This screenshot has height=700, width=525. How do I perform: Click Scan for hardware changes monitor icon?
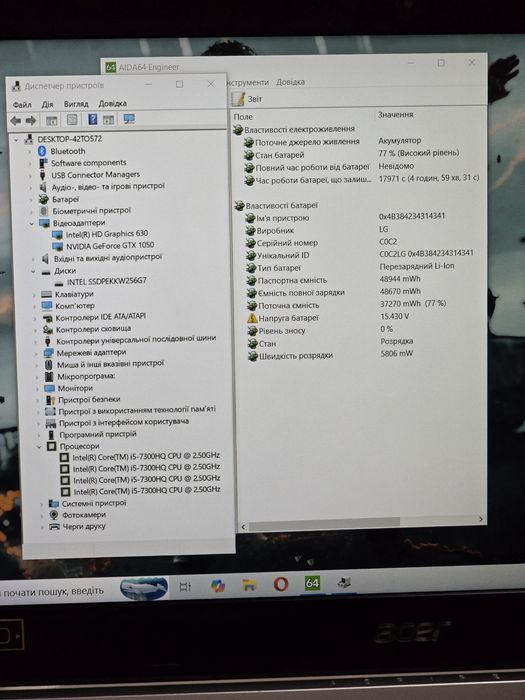coord(129,119)
